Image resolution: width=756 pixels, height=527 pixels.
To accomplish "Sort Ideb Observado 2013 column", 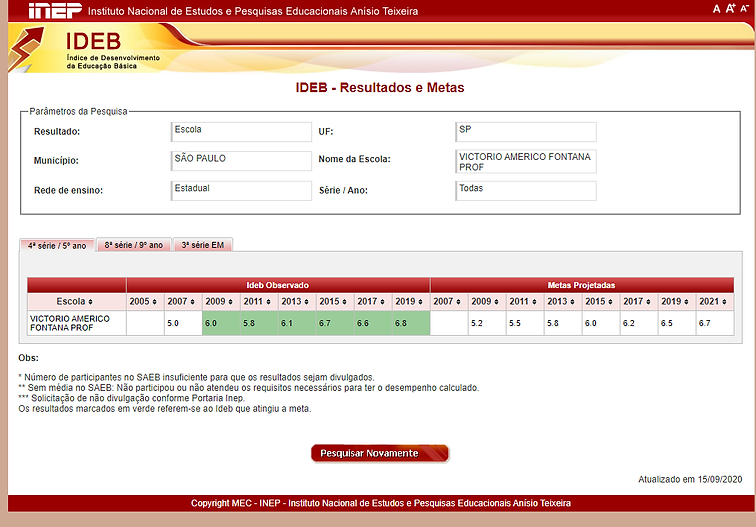I will point(307,302).
